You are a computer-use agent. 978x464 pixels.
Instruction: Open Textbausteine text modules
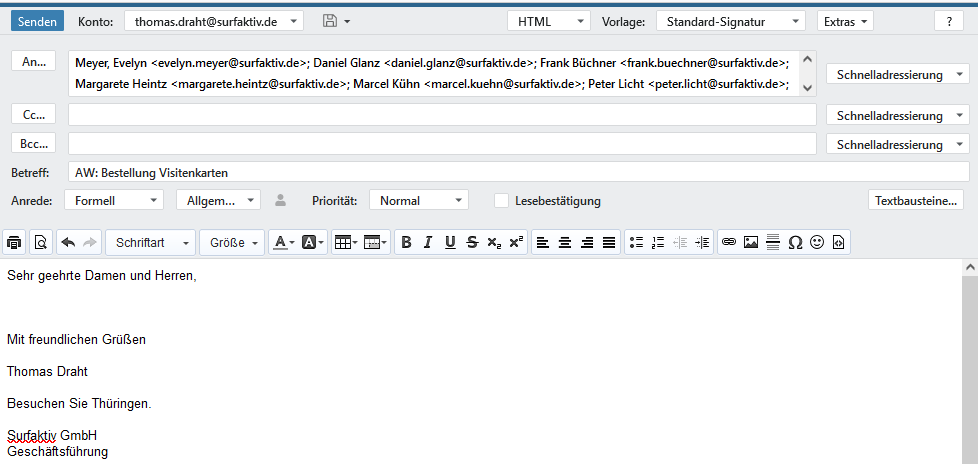pyautogui.click(x=918, y=201)
